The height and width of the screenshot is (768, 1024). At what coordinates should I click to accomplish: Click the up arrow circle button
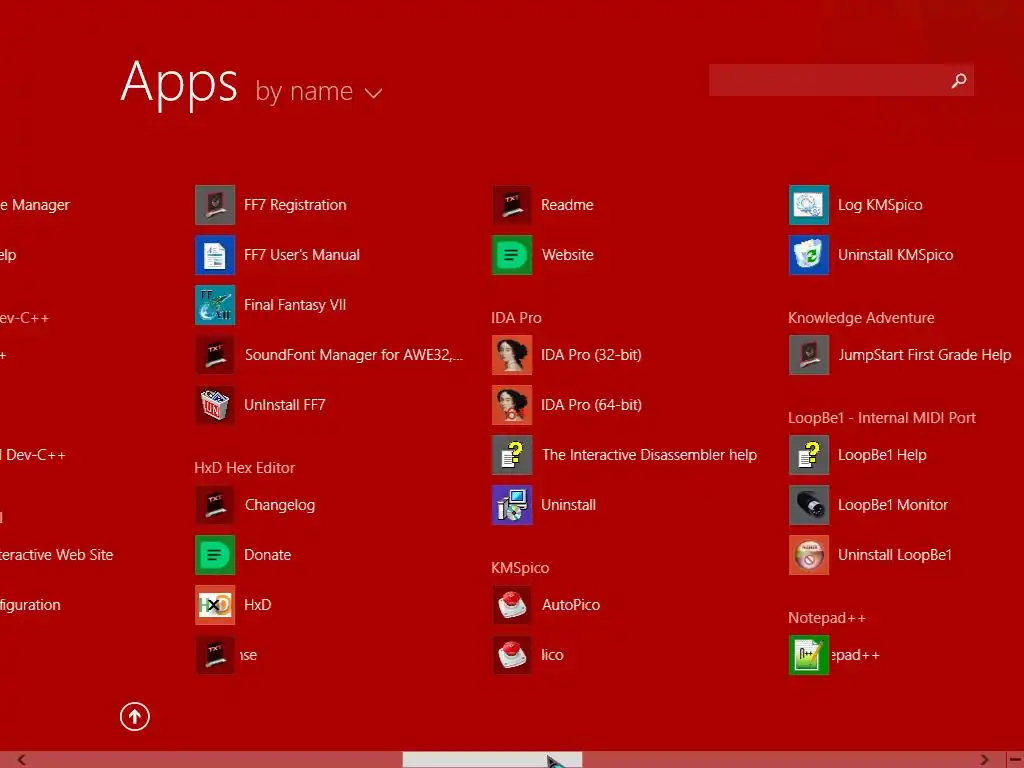tap(135, 716)
